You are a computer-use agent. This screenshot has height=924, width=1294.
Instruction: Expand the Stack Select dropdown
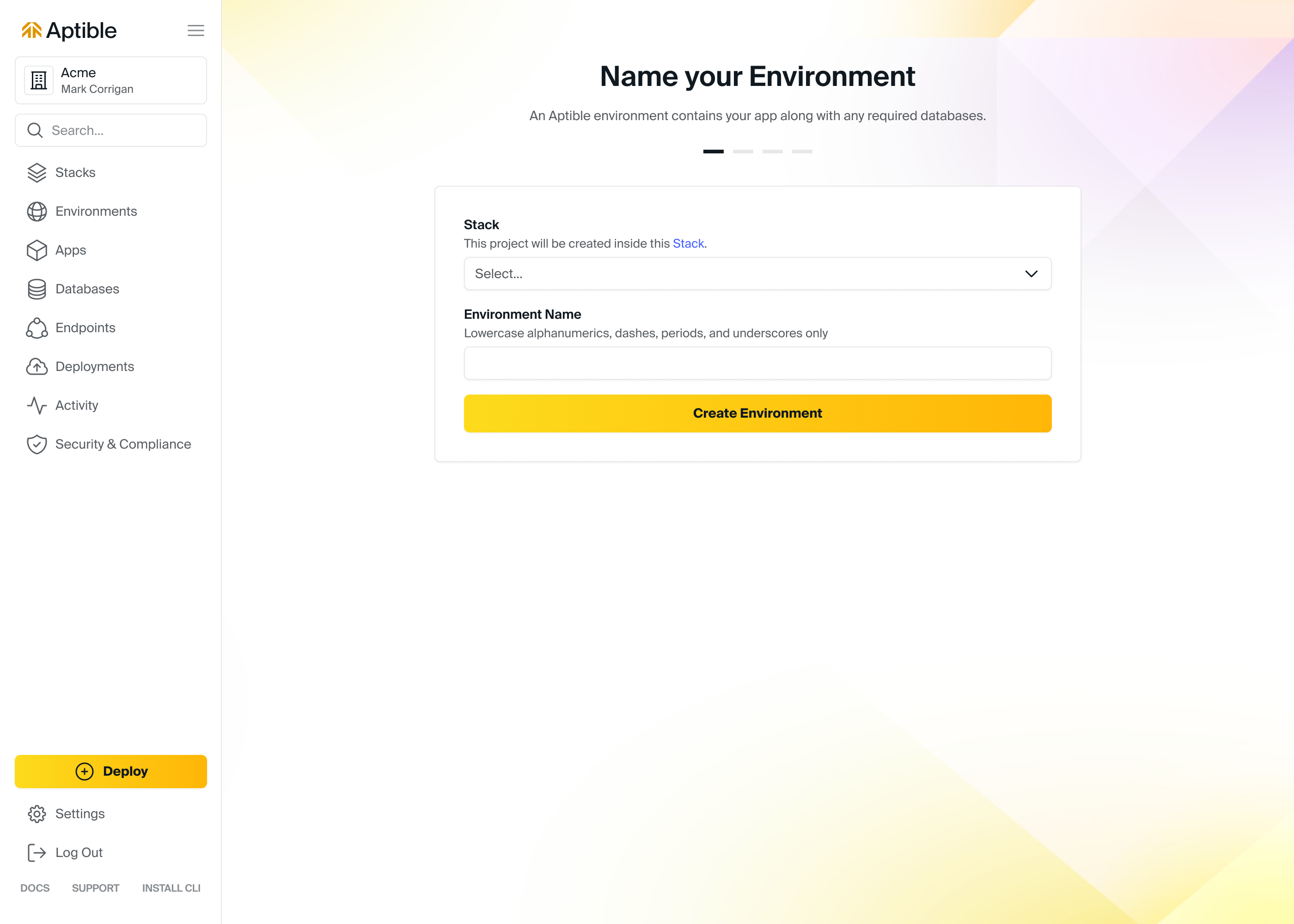757,274
